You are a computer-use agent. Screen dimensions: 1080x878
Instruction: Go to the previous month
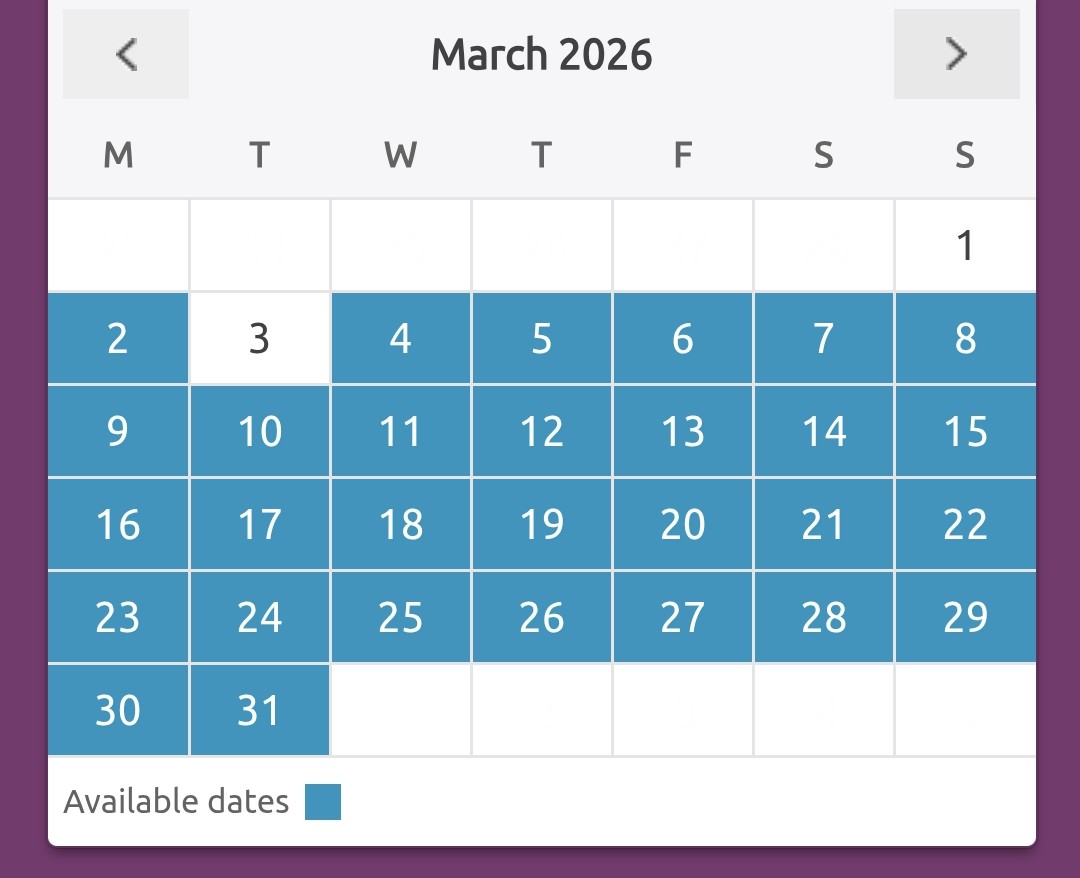(125, 54)
